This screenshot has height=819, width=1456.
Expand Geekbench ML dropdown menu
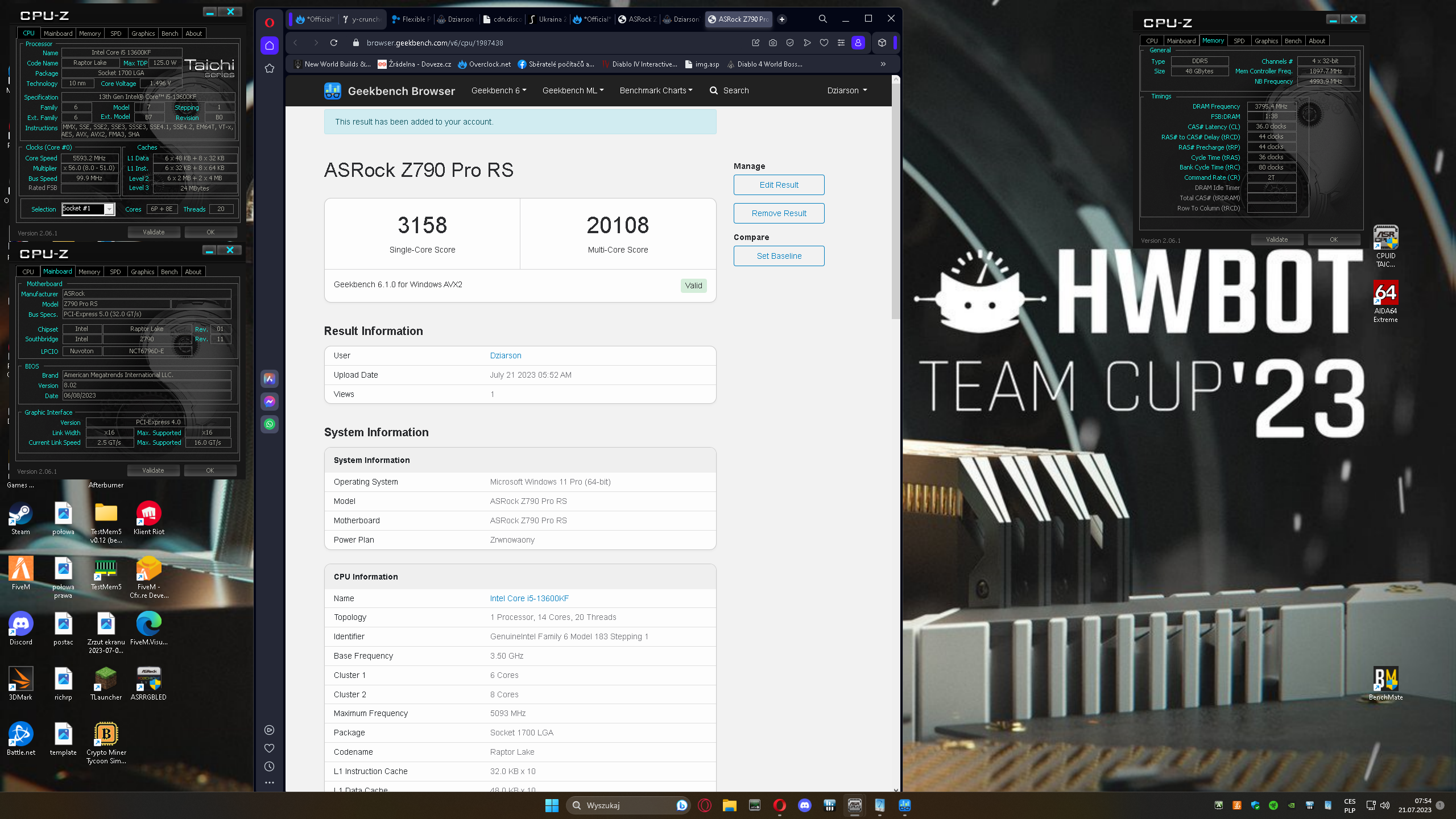tap(573, 90)
